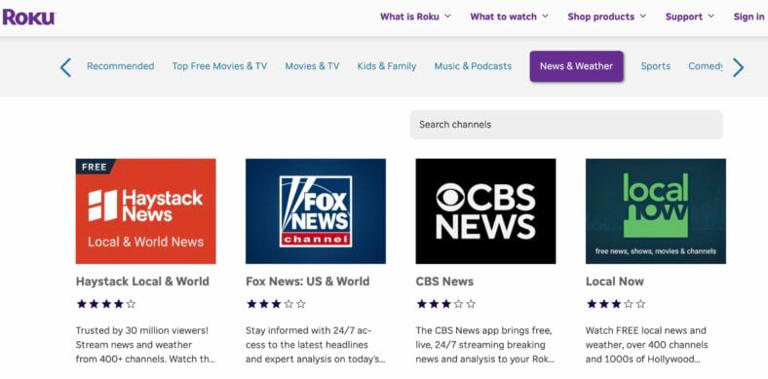Click the right arrow of category carousel
This screenshot has width=768, height=379.
click(738, 68)
